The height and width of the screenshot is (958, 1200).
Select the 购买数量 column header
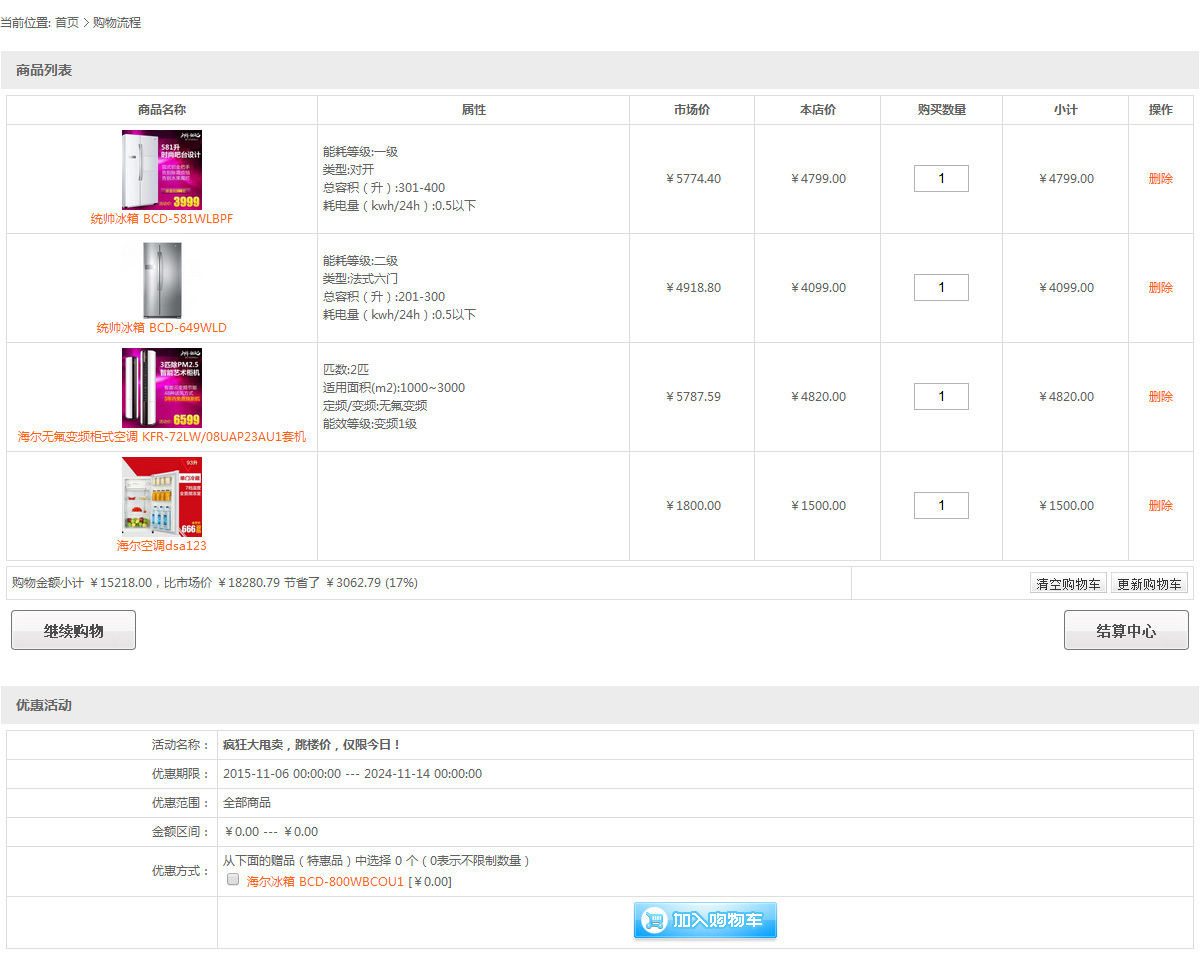coord(942,110)
